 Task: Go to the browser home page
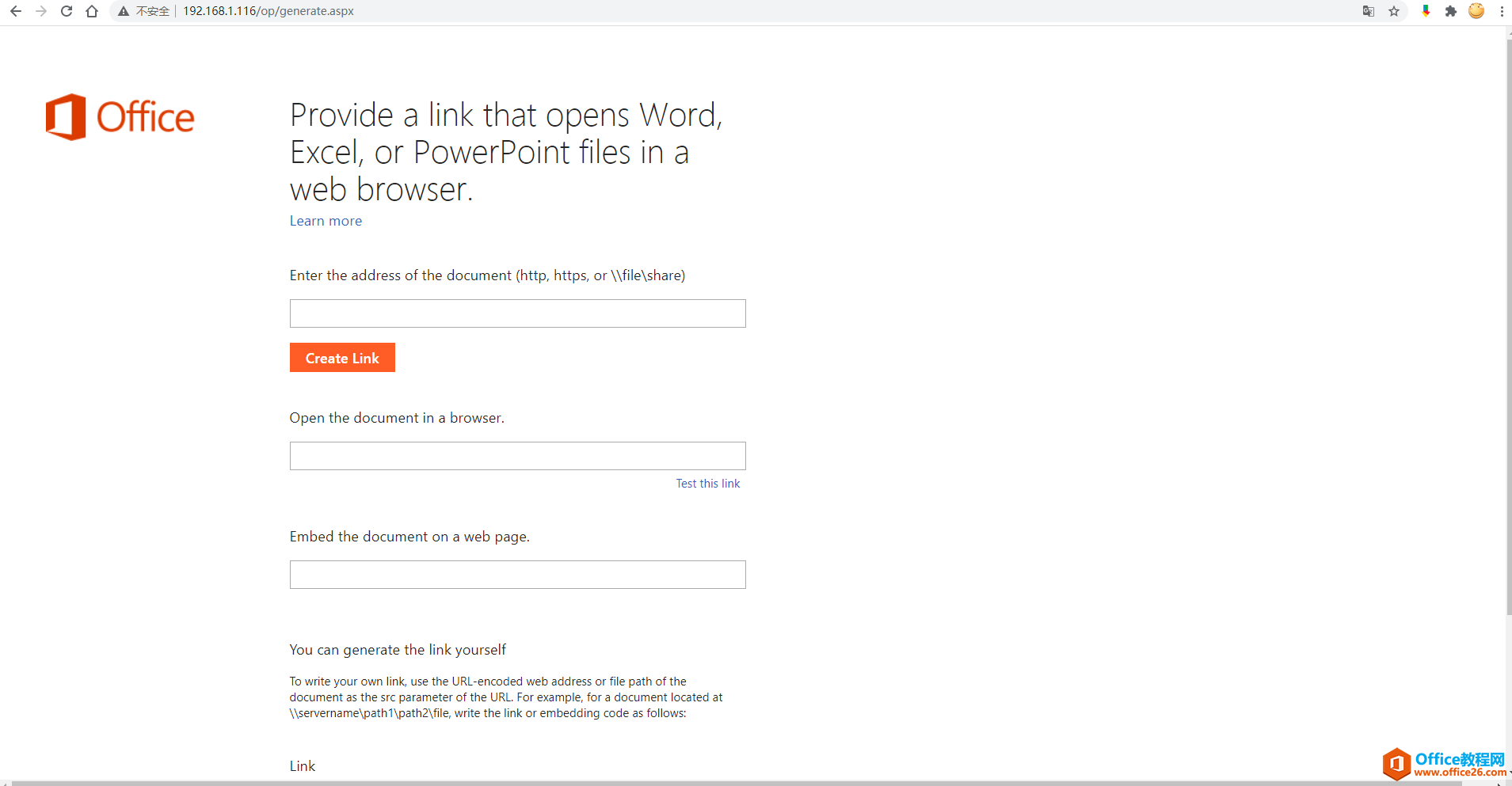point(92,11)
